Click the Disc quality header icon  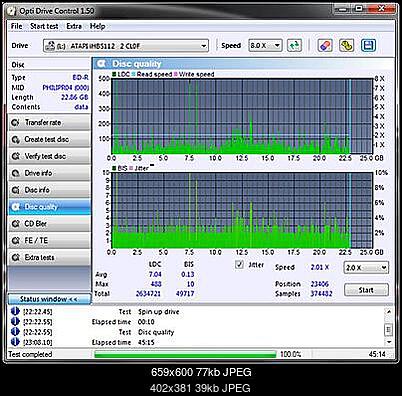click(101, 64)
